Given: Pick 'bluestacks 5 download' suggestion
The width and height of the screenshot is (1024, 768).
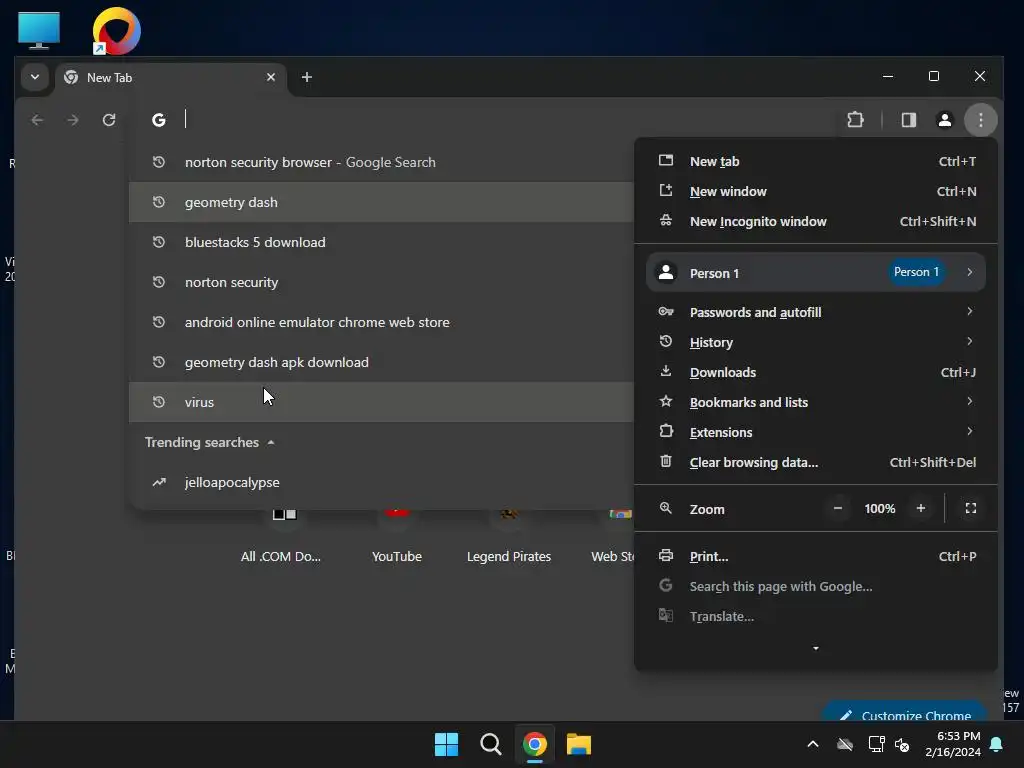Looking at the screenshot, I should point(381,242).
